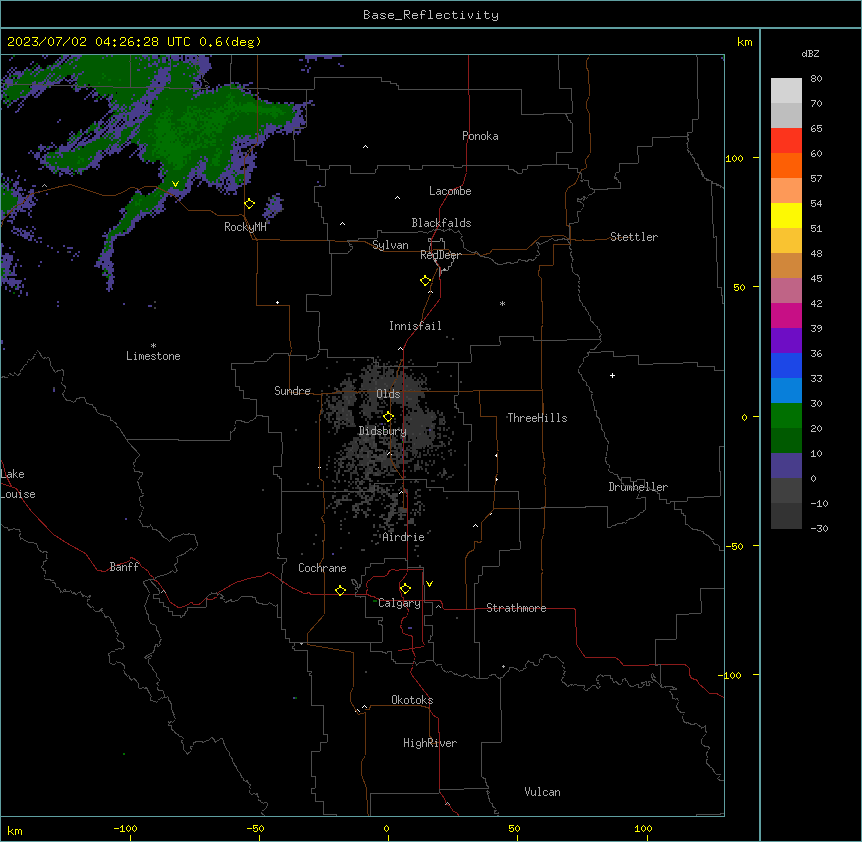Select the purple 39-36 dBZ swatch
862x842 pixels.
point(786,341)
